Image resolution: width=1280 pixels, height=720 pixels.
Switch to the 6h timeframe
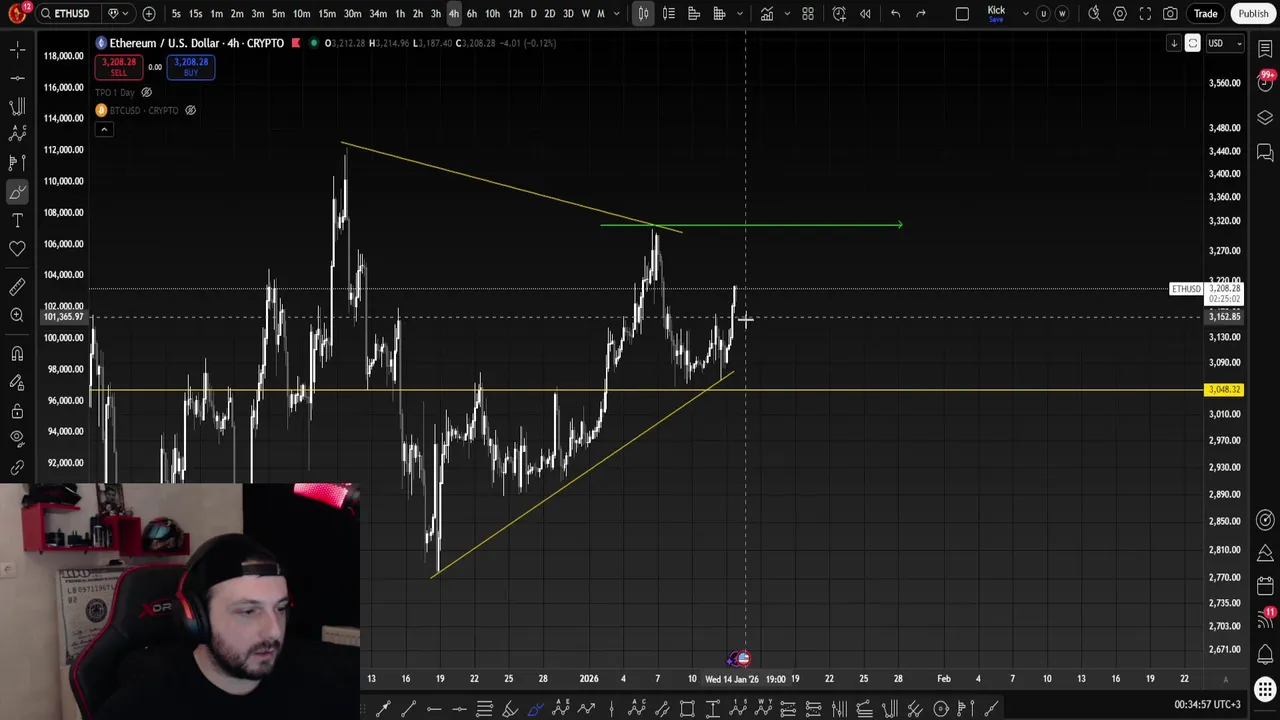pos(472,13)
